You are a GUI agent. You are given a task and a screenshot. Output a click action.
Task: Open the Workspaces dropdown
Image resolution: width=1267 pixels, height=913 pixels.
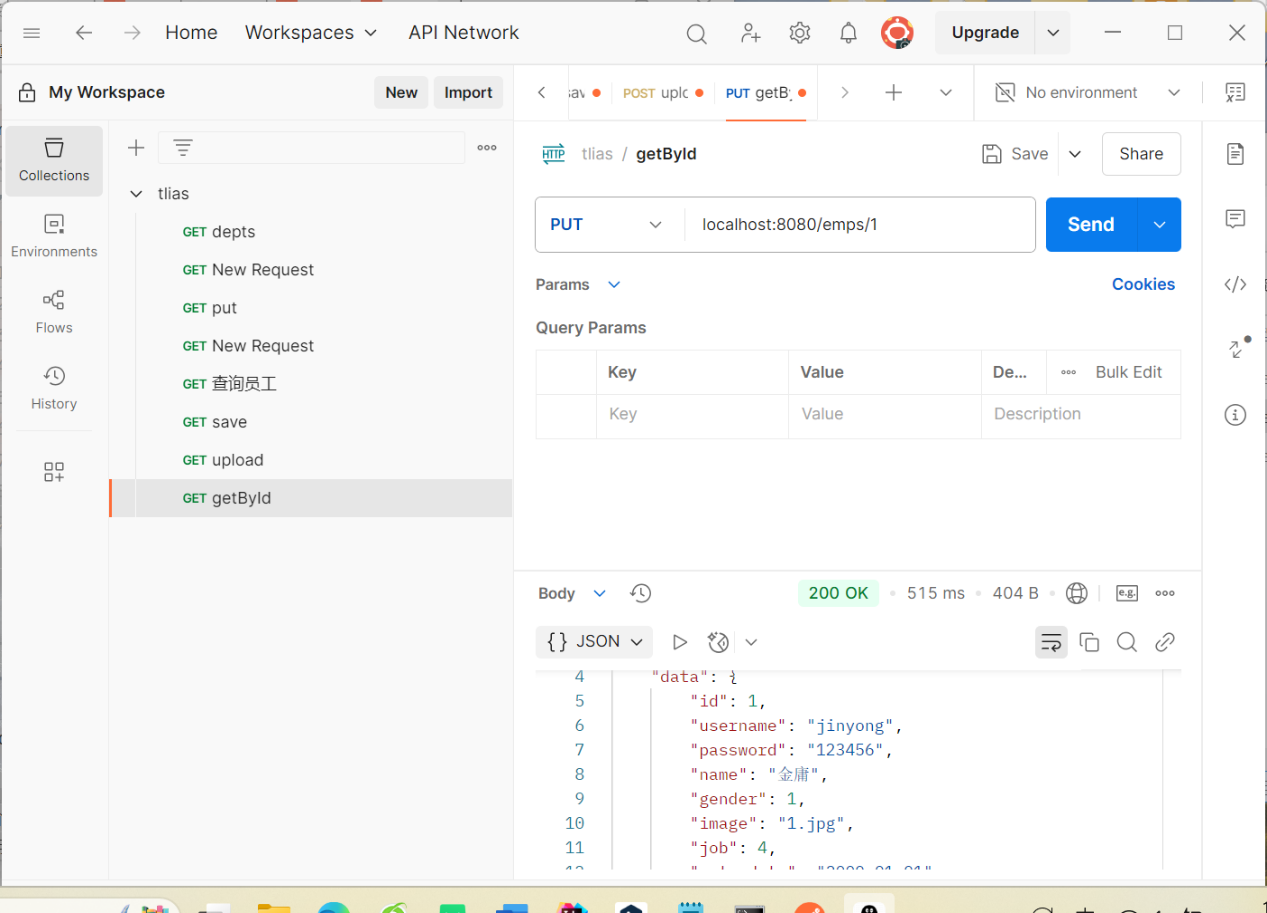pos(311,32)
